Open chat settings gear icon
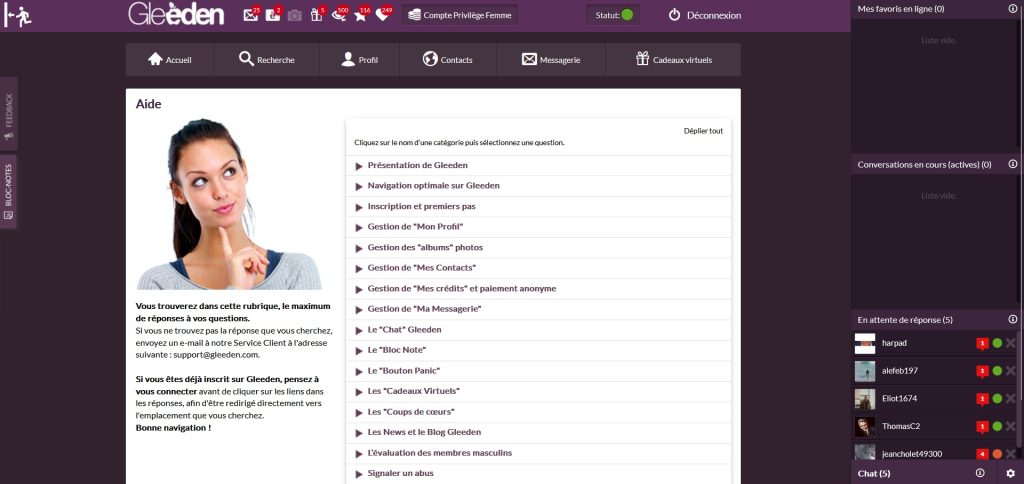 point(1010,473)
